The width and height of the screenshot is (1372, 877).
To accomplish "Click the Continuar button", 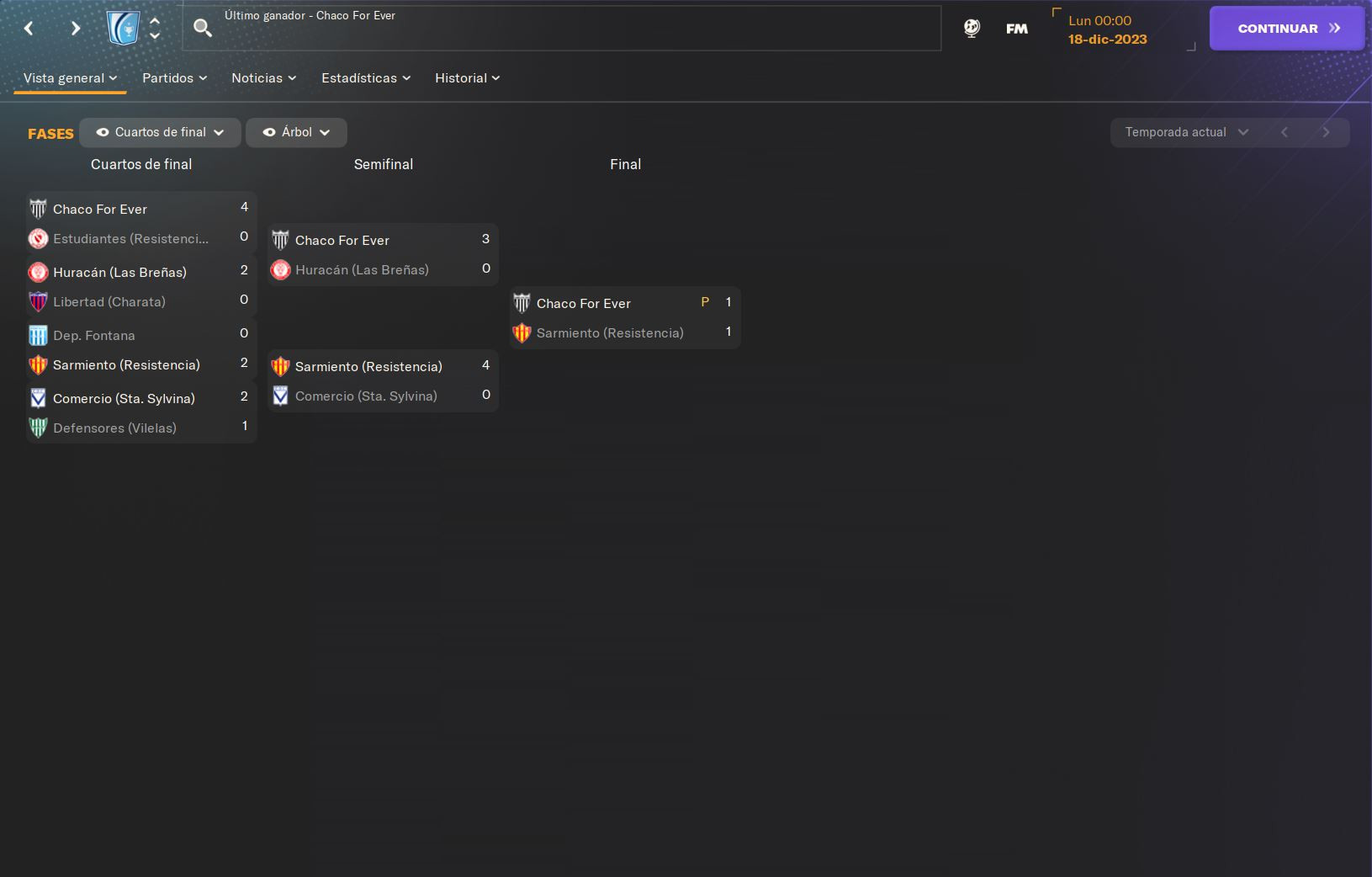I will [x=1286, y=28].
